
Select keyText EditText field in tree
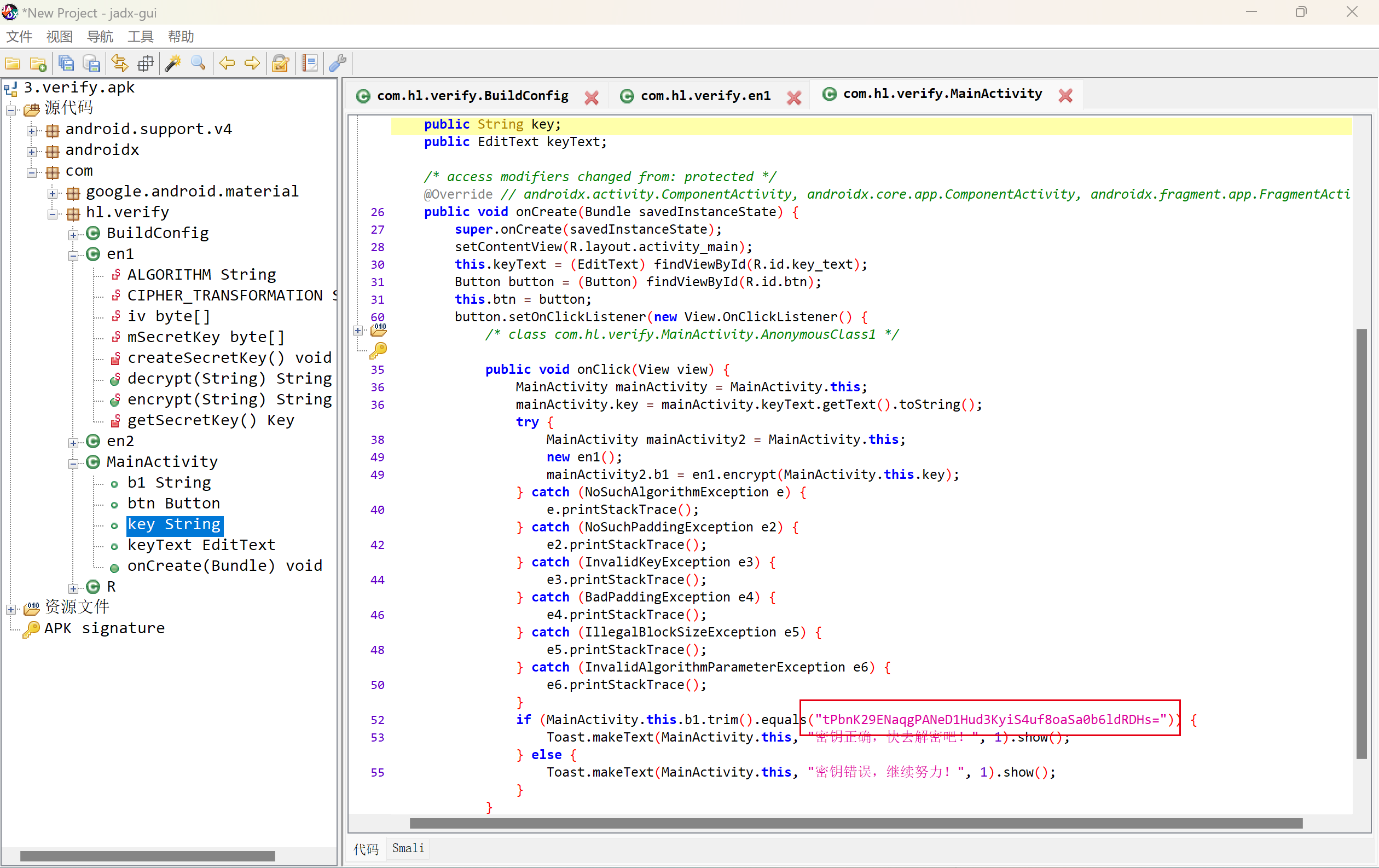tap(201, 545)
